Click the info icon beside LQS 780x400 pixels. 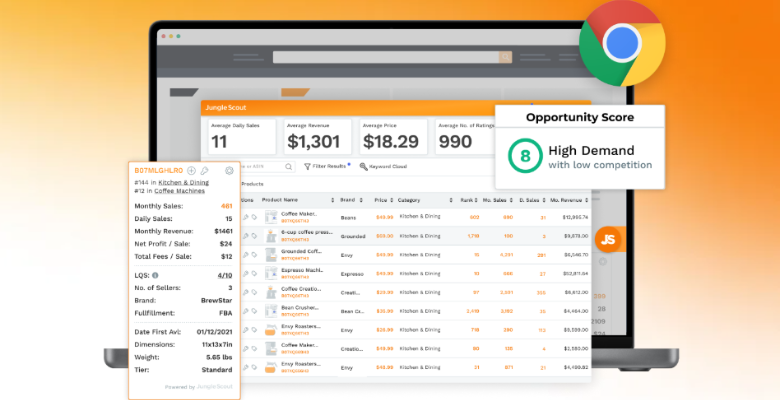(x=155, y=275)
